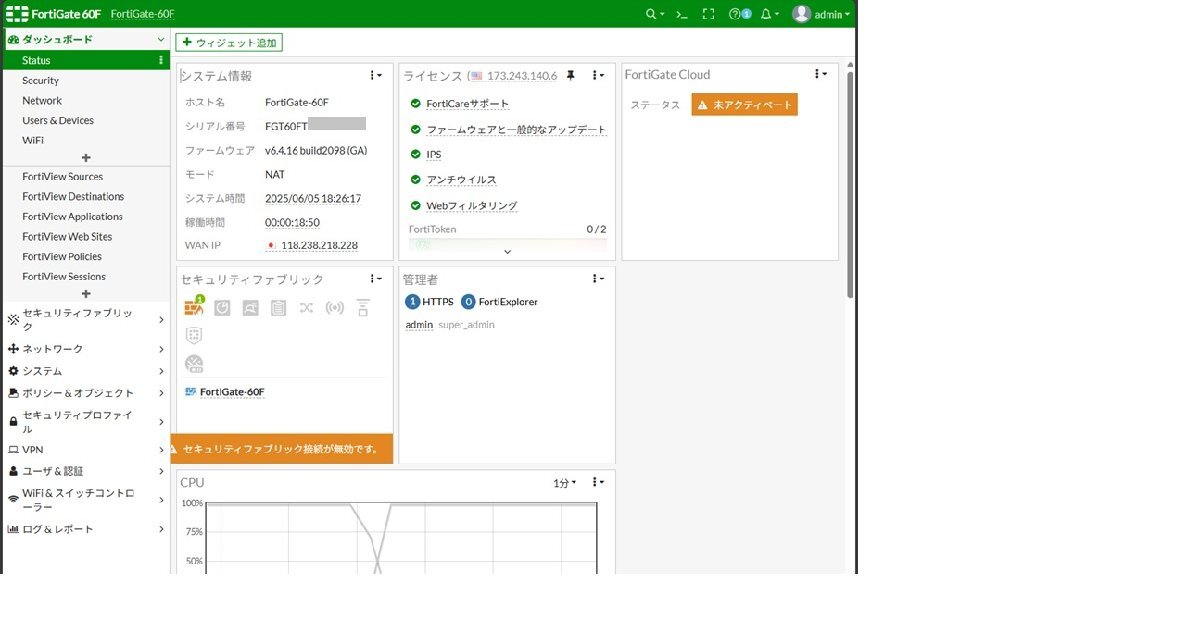Open the Users & Devices dashboard

pyautogui.click(x=58, y=120)
